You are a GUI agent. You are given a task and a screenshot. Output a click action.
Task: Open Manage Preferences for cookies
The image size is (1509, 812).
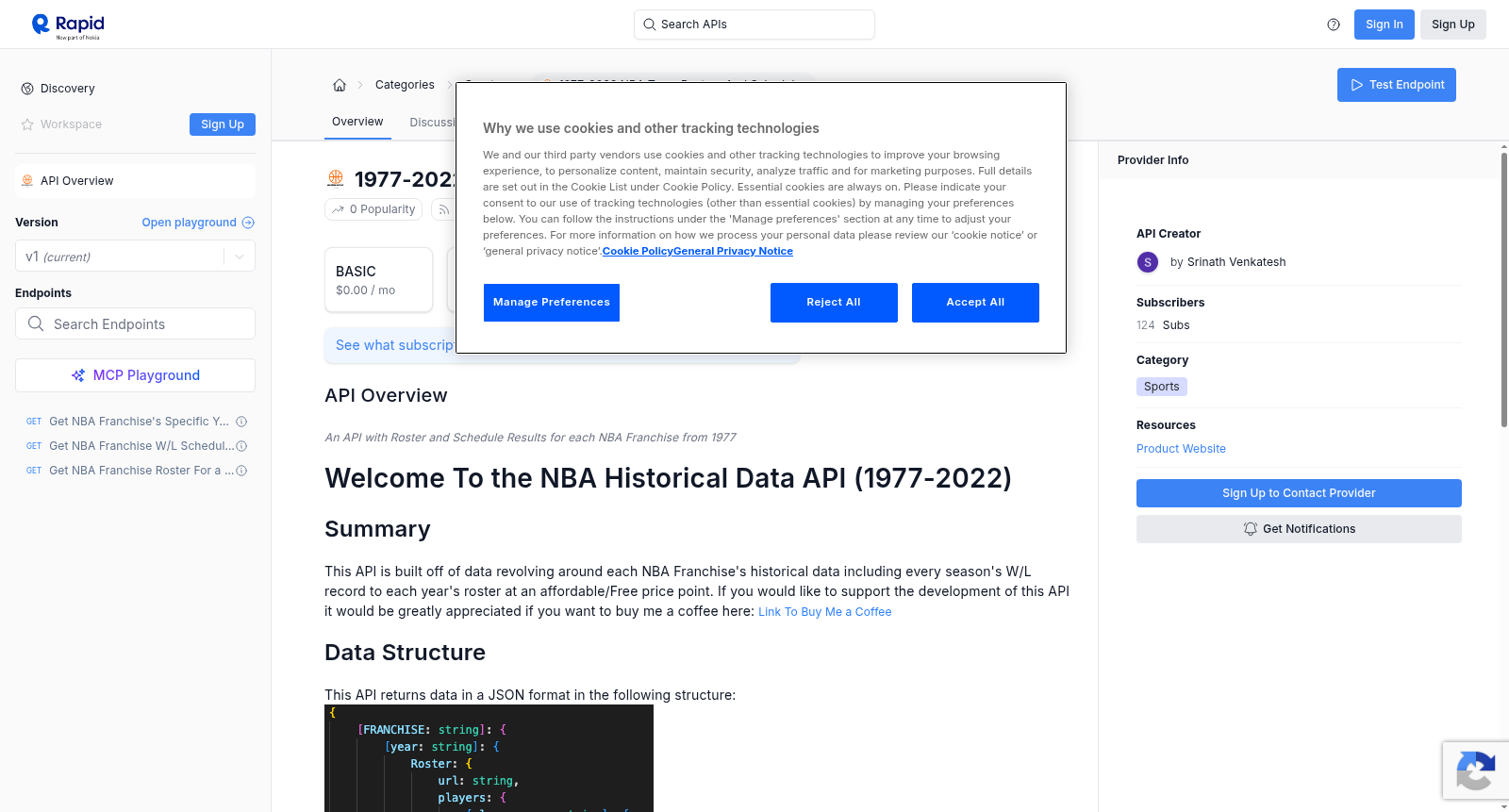click(552, 303)
